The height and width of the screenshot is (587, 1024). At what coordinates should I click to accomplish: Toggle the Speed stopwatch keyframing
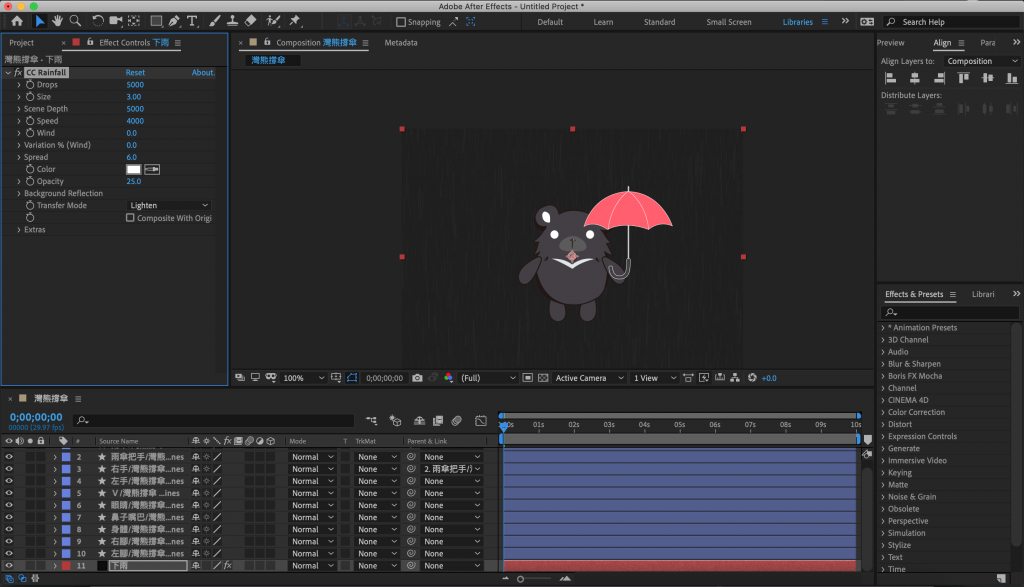[30, 121]
